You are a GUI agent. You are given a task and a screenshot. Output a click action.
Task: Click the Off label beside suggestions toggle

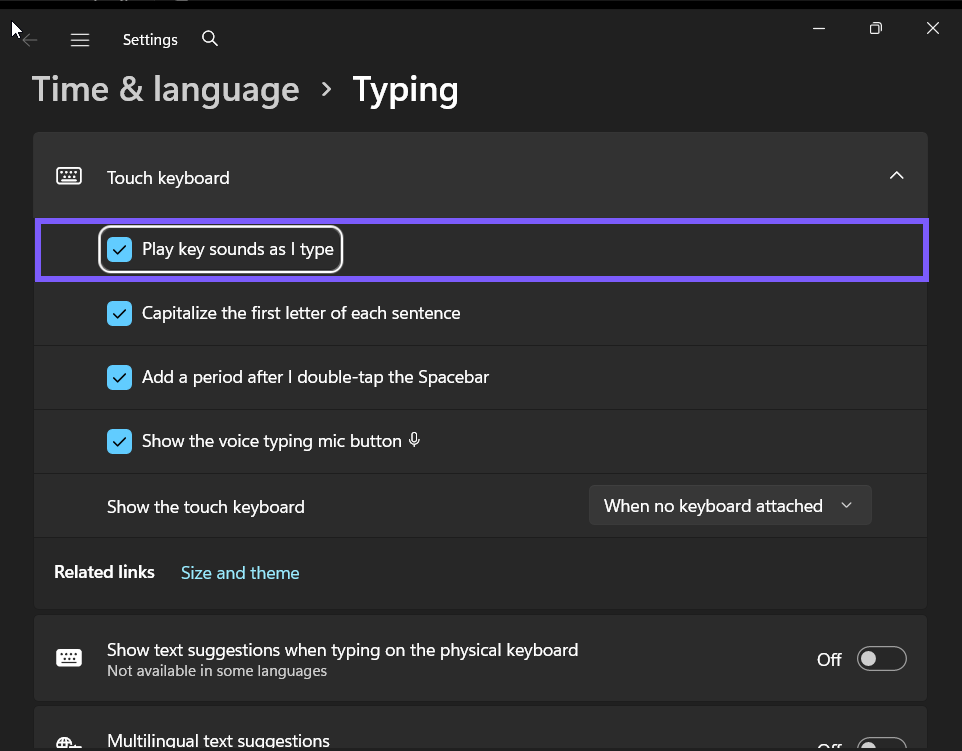coord(829,660)
